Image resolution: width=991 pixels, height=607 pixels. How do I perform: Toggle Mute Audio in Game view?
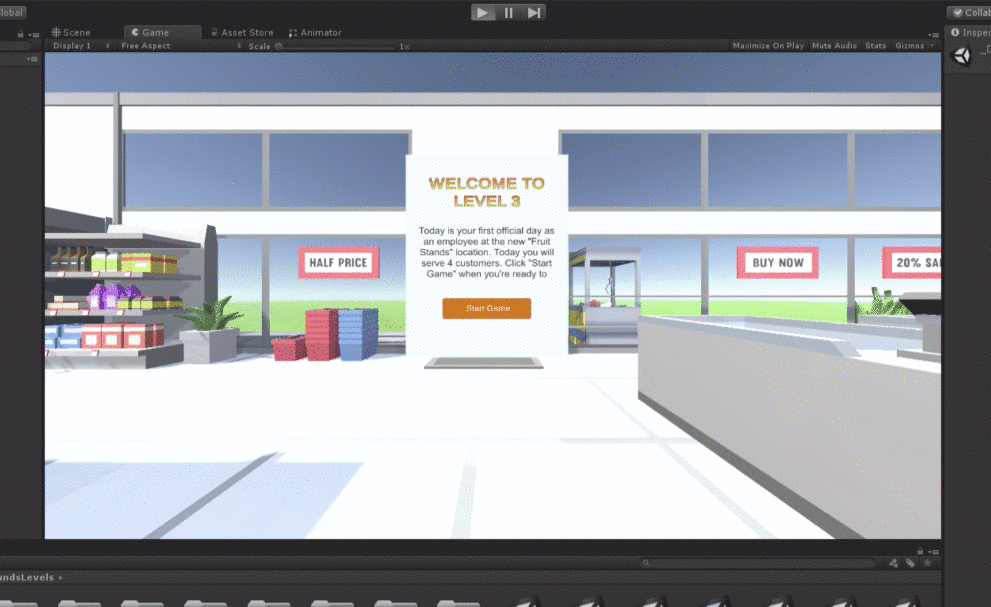(x=834, y=46)
